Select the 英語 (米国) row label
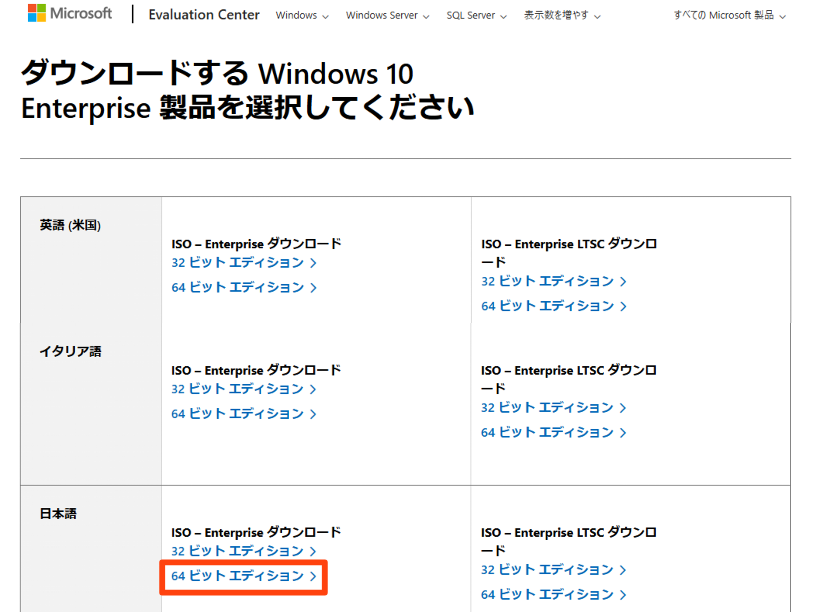 (70, 225)
